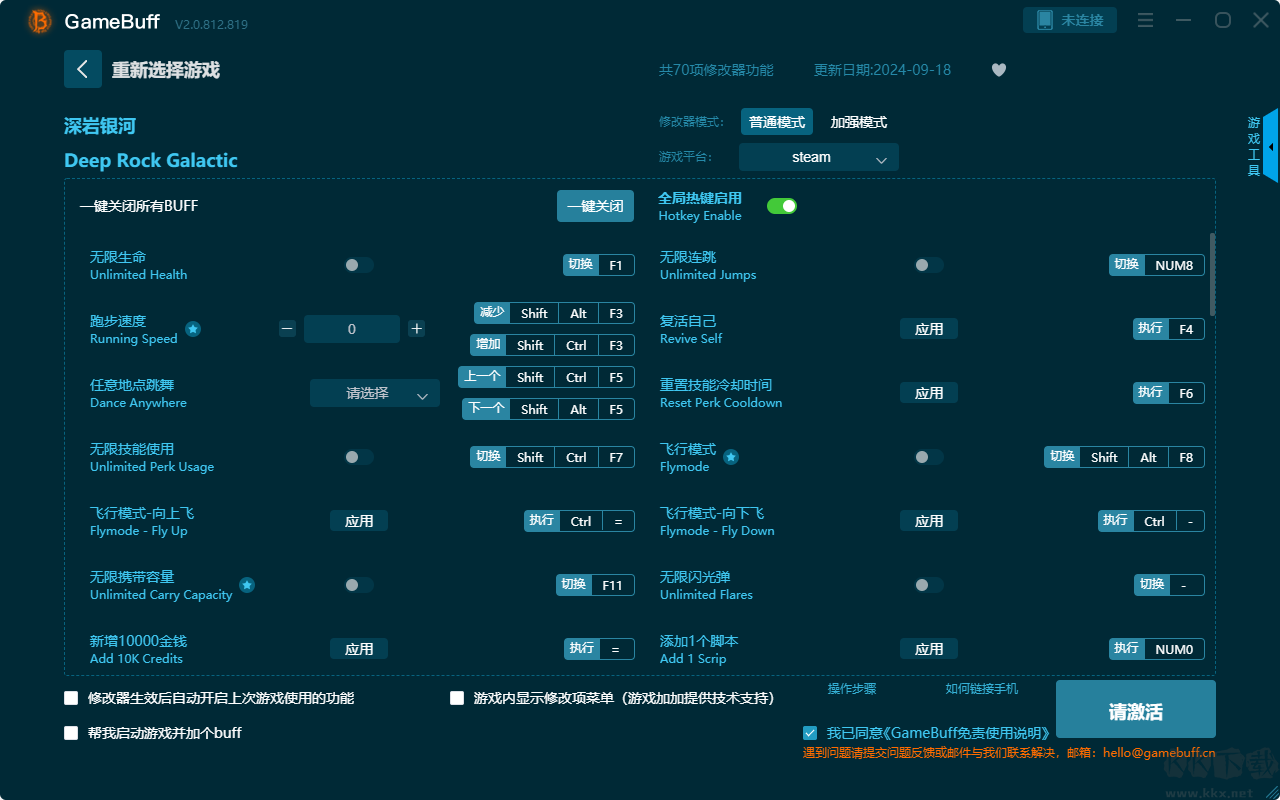
Task: Click NUM0 hotkey for Add 1 Scrip
Action: click(x=1174, y=649)
